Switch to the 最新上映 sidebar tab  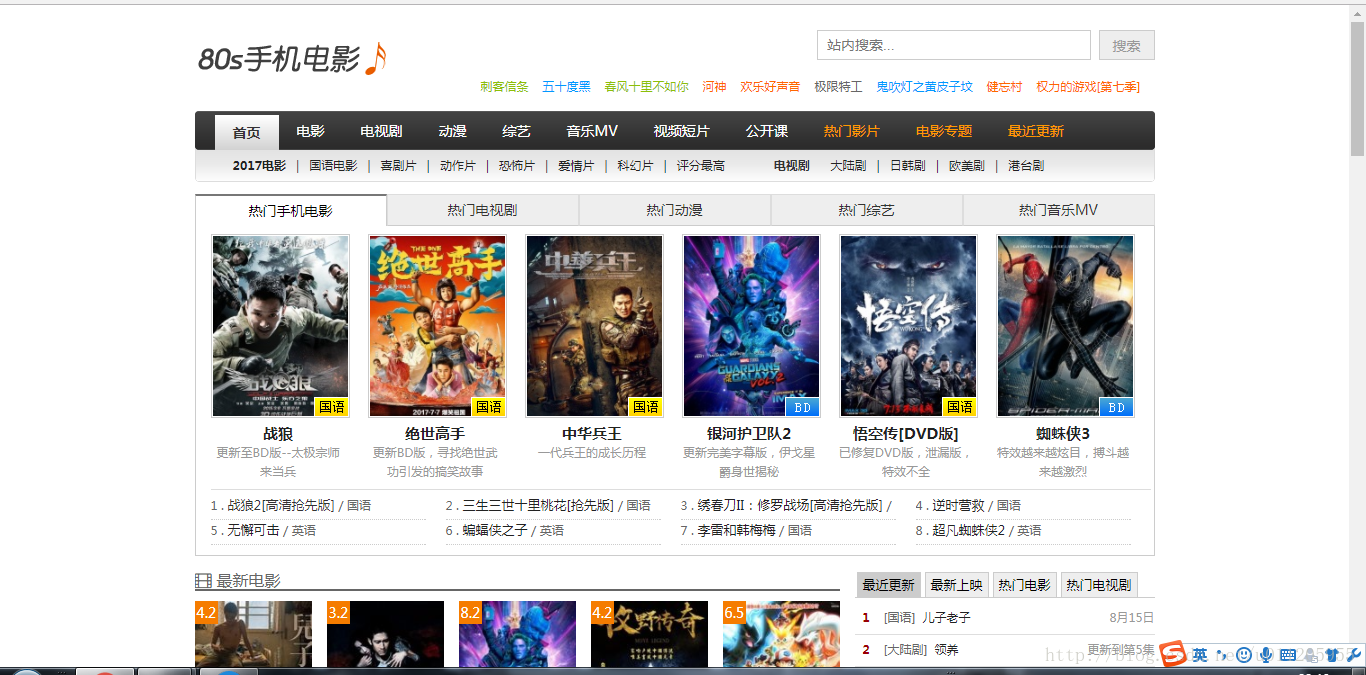[x=956, y=585]
